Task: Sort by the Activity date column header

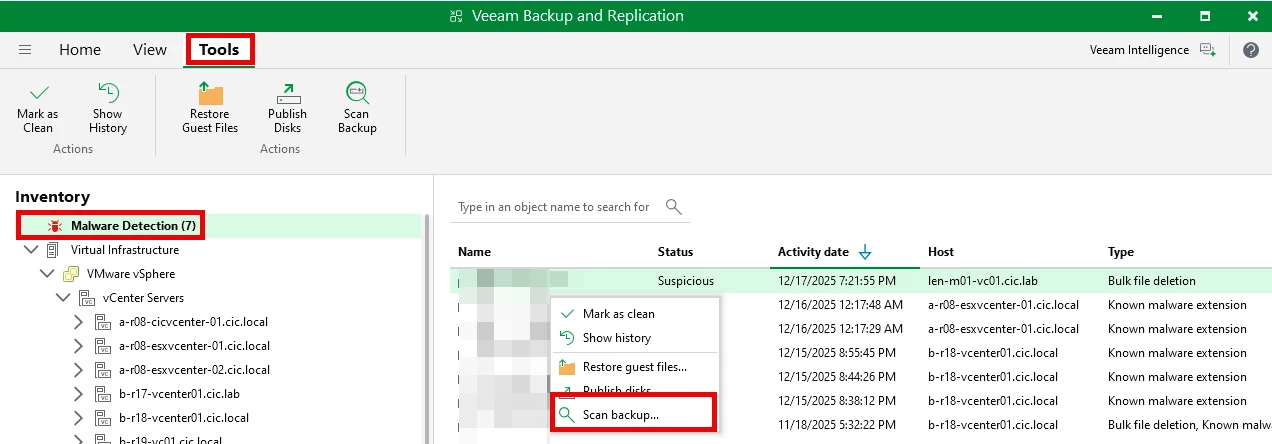Action: tap(813, 252)
